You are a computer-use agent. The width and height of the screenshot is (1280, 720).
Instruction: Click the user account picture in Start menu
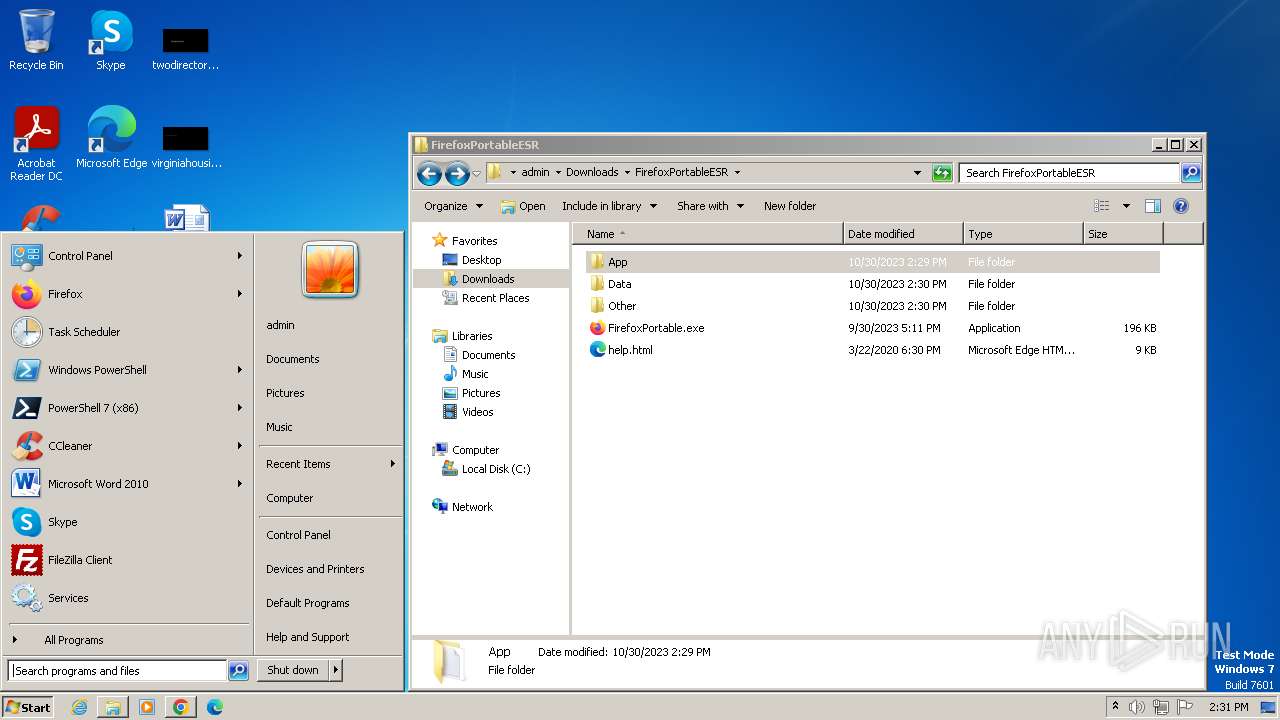(330, 270)
